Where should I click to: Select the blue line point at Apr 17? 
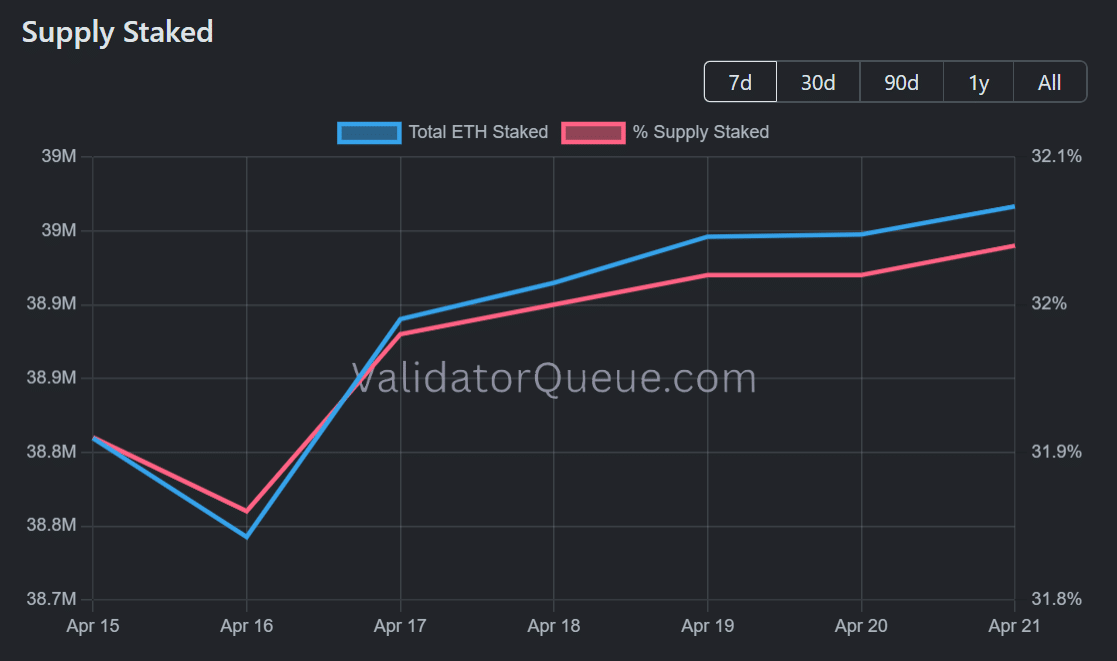(401, 319)
